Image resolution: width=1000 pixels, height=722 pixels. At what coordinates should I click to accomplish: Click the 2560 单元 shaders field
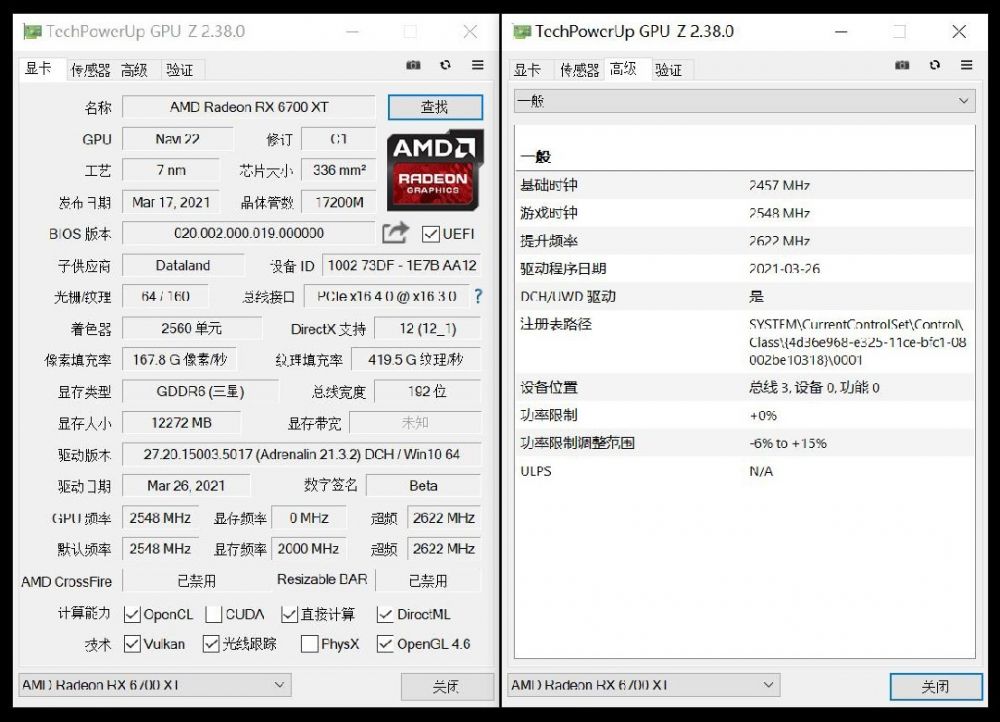[191, 328]
